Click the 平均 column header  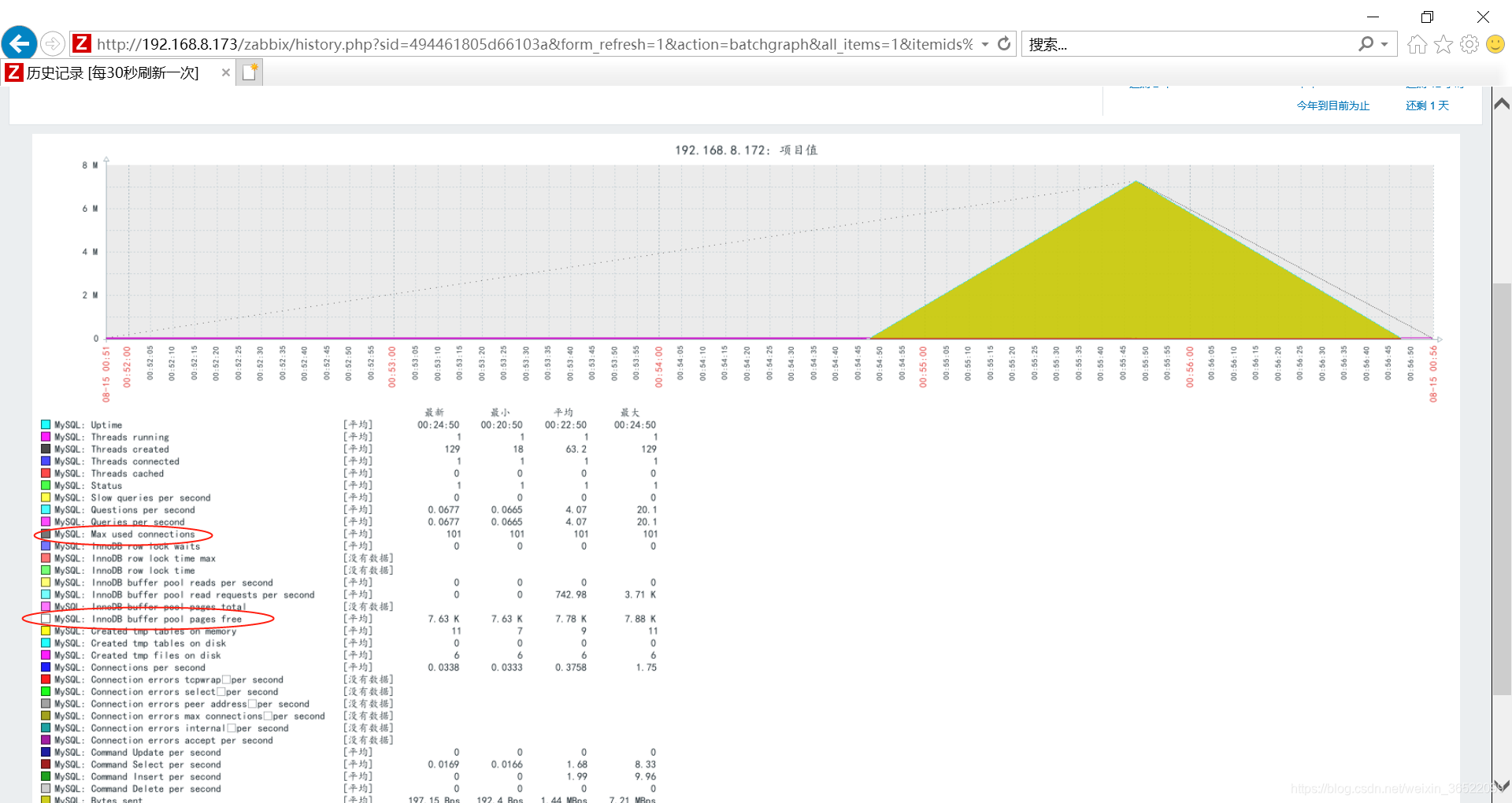tap(564, 413)
